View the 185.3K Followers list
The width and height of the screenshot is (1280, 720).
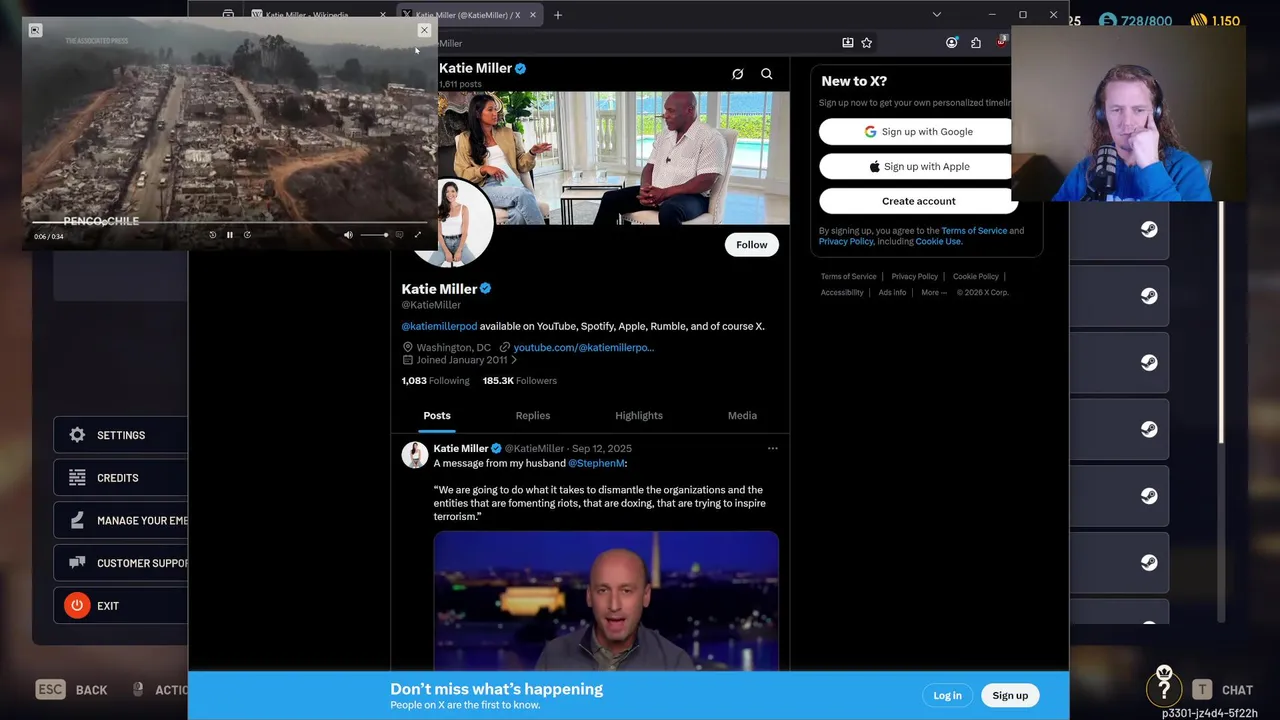[520, 381]
